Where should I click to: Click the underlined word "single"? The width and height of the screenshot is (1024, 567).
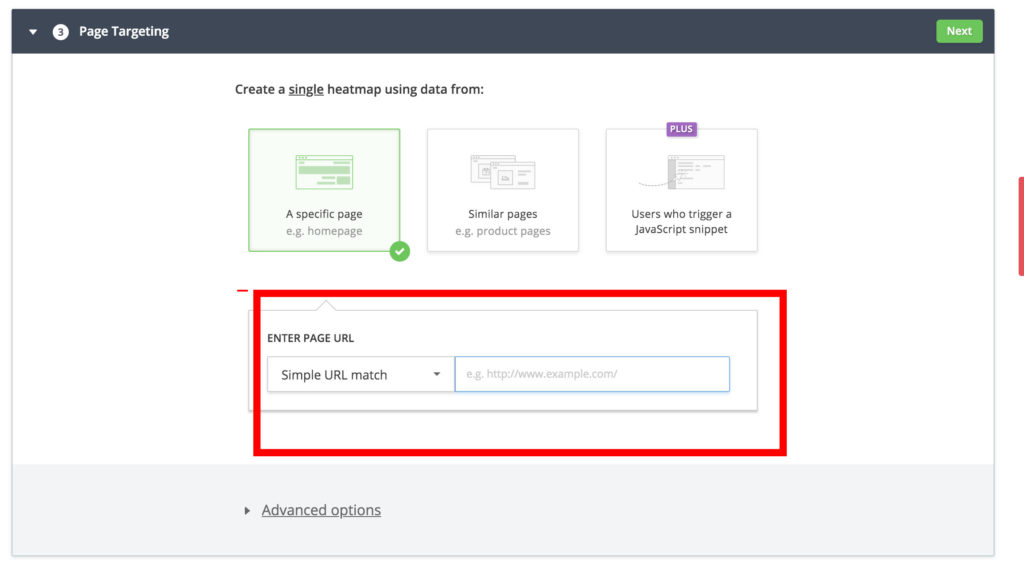pos(306,89)
